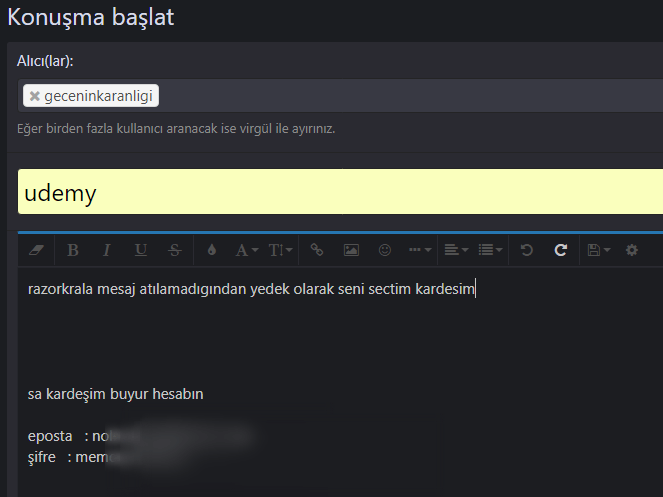The height and width of the screenshot is (497, 663).
Task: Undo the last edit
Action: coord(527,250)
